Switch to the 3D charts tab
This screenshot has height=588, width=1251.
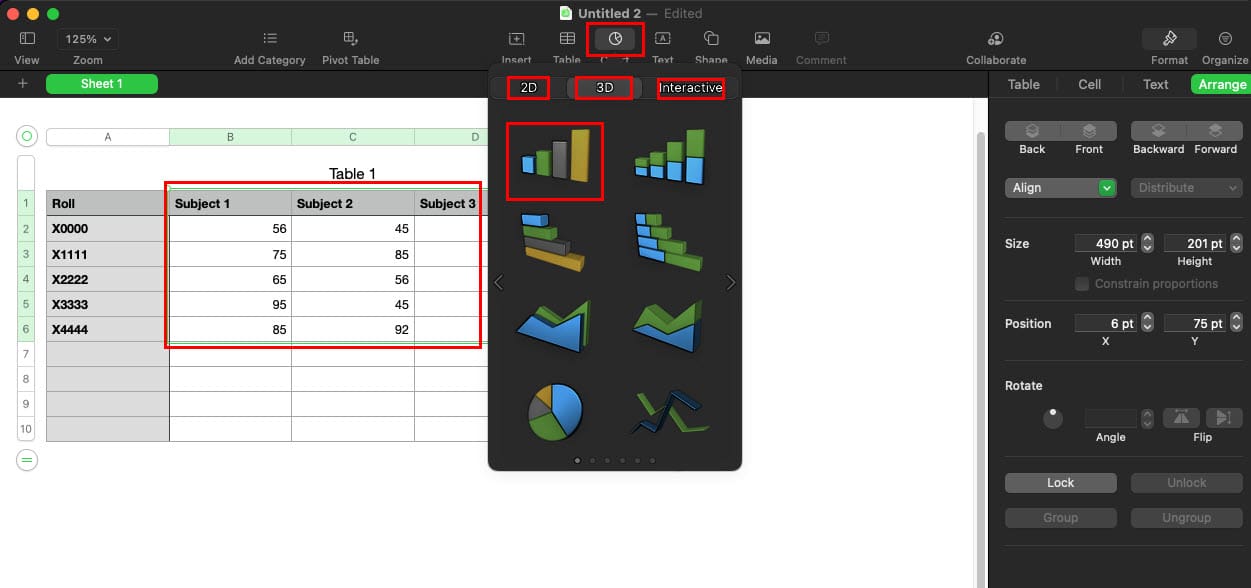point(605,88)
